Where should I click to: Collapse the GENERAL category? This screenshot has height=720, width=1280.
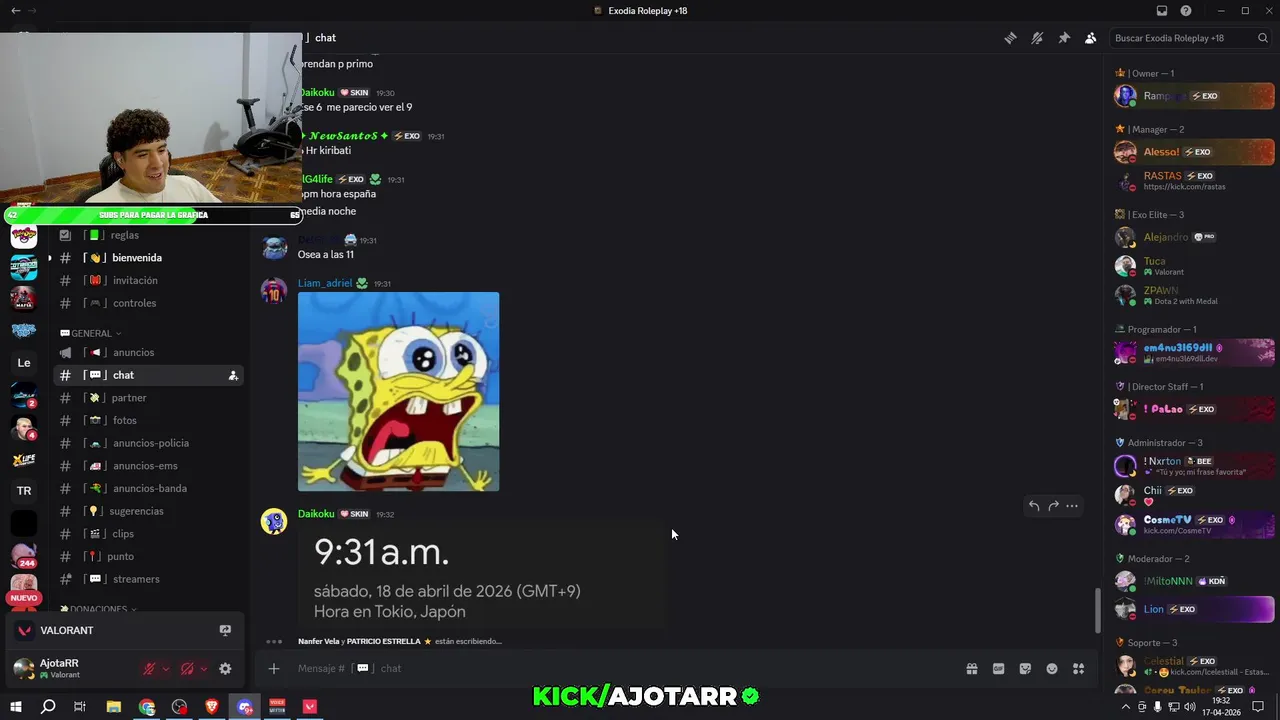[x=91, y=333]
